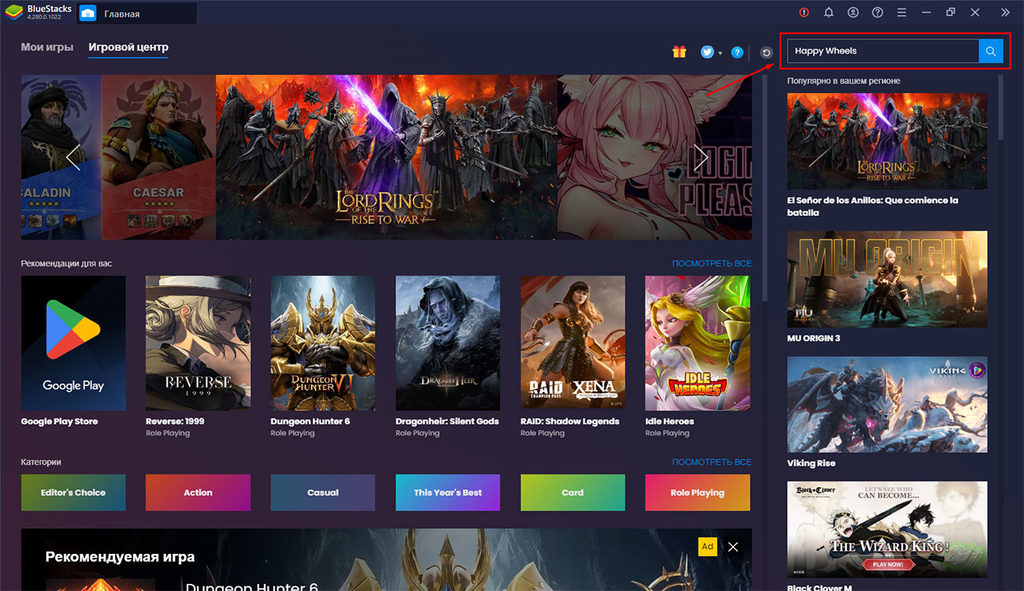Click the blue search magnifier button
This screenshot has height=591, width=1024.
point(990,51)
